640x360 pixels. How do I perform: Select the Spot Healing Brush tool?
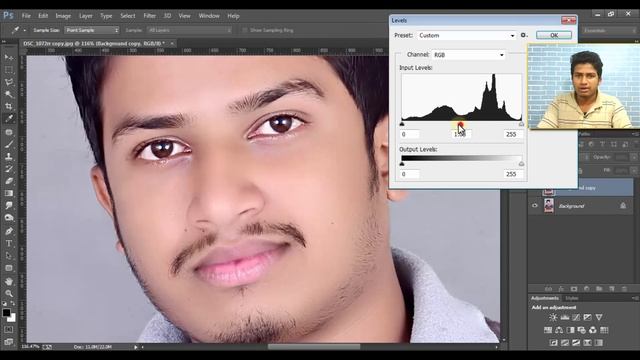(9, 132)
